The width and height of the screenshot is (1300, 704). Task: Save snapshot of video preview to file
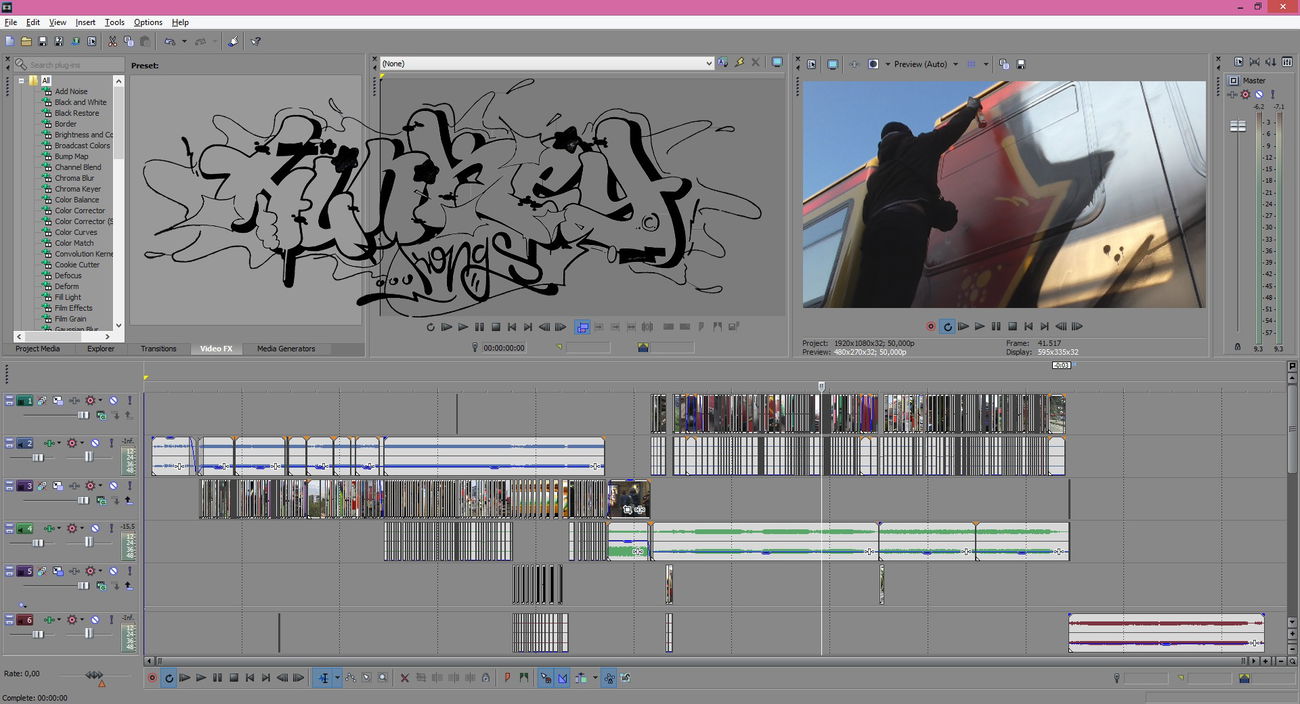1020,64
